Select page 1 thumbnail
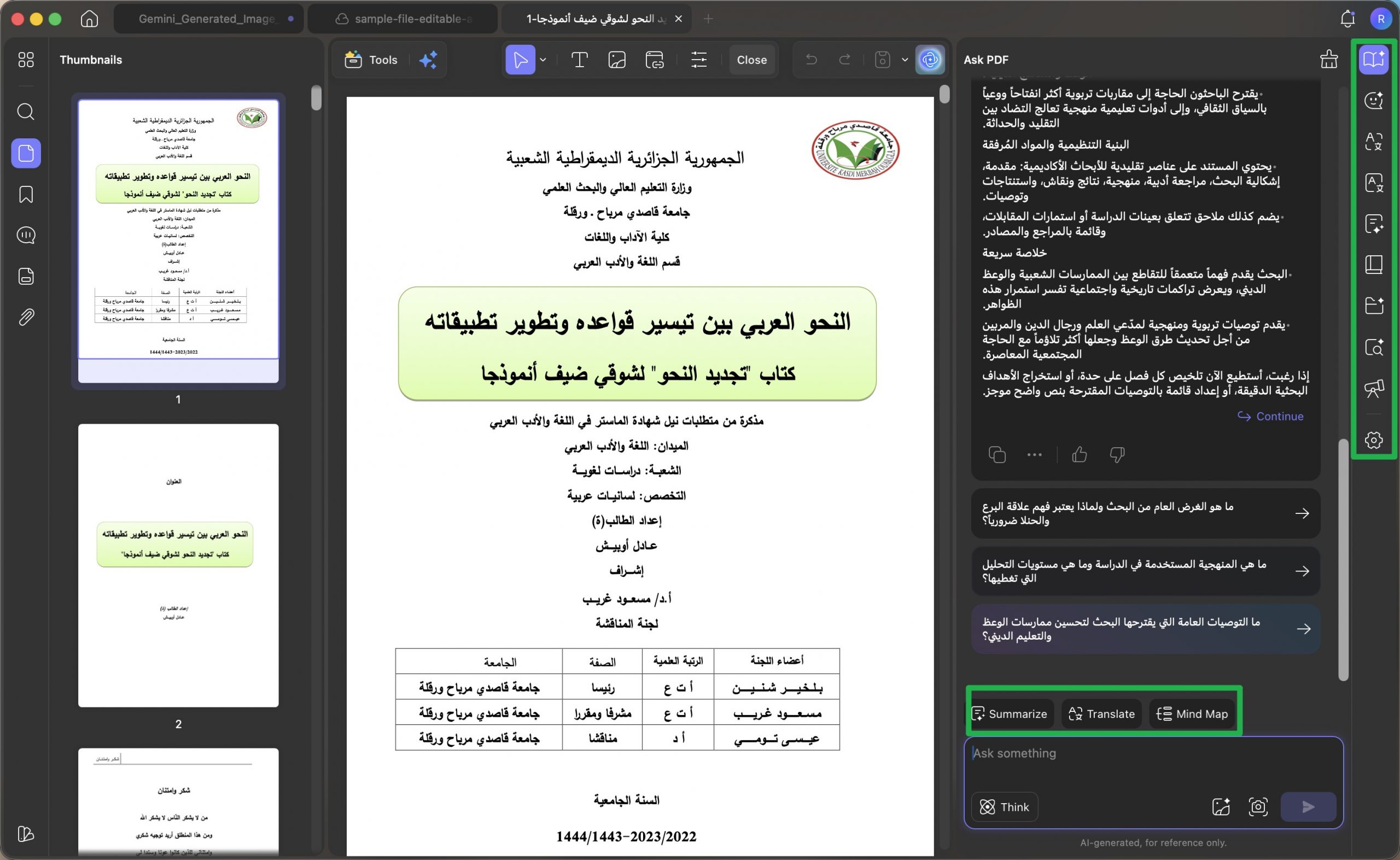This screenshot has width=1400, height=860. coord(178,241)
